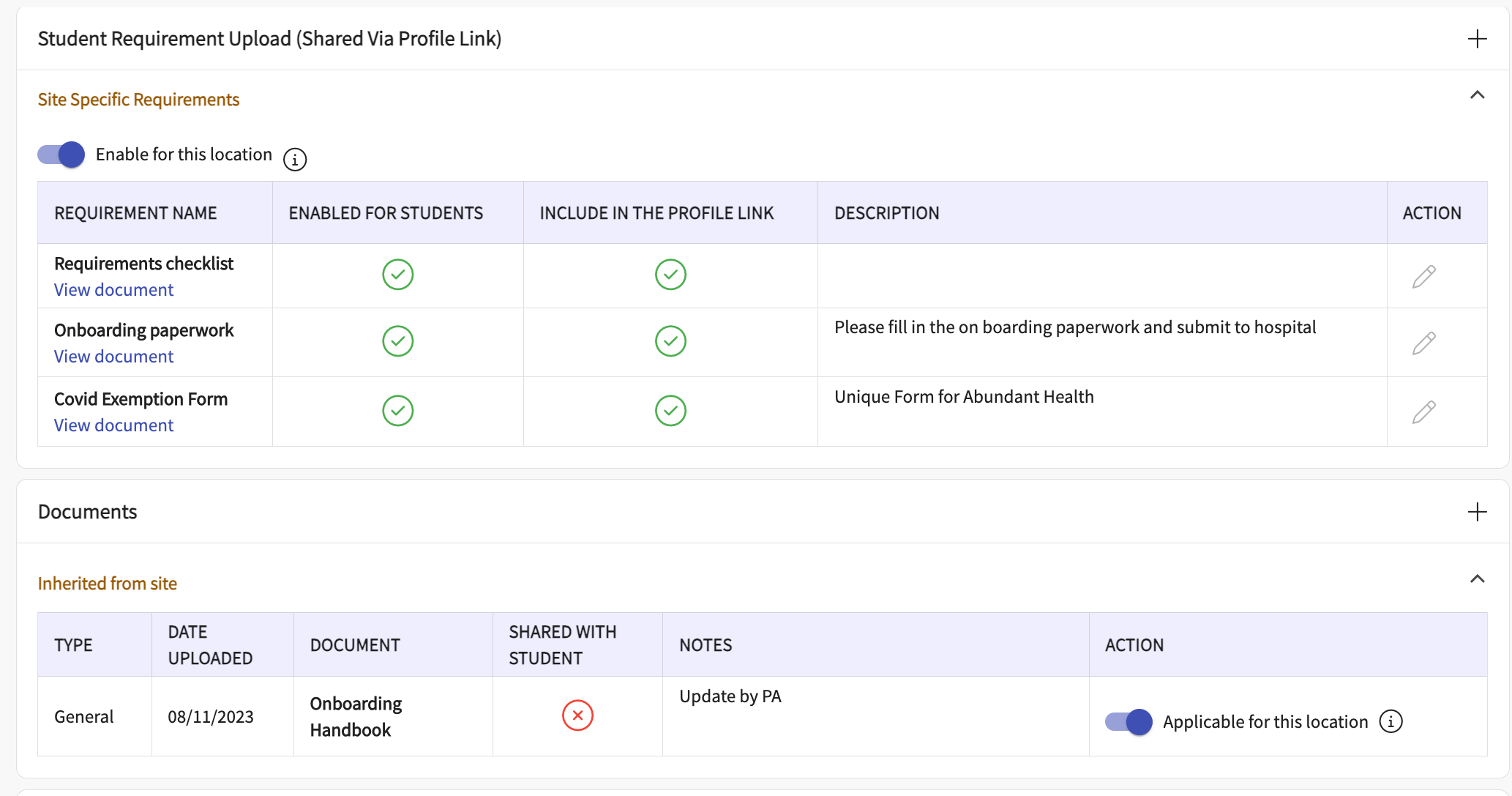This screenshot has width=1512, height=796.
Task: Click plus icon in Documents header
Action: 1477,512
